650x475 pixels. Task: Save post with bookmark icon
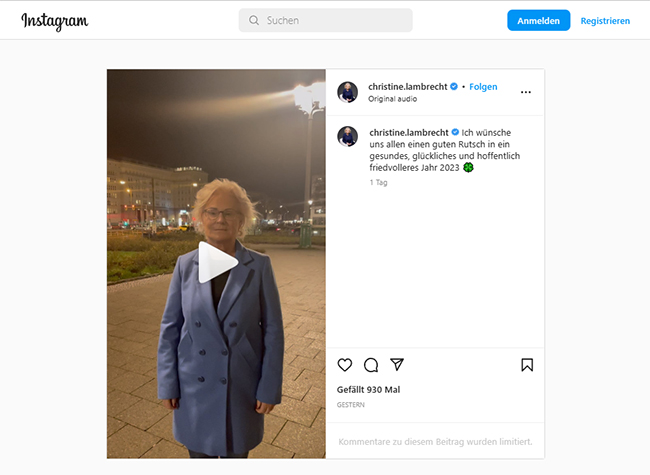[x=527, y=365]
